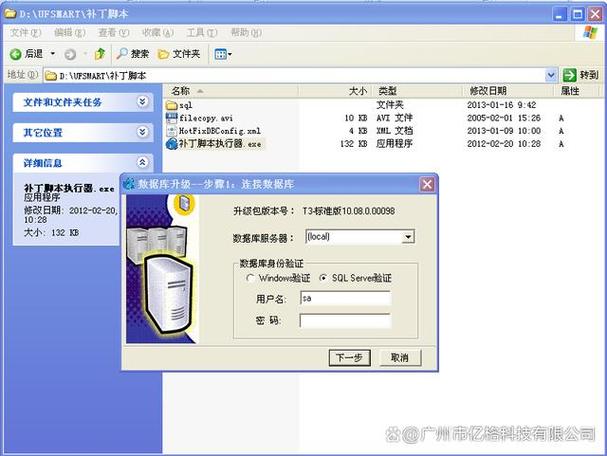The height and width of the screenshot is (456, 607).
Task: Click the folder icon in Explorer title bar
Action: point(10,14)
